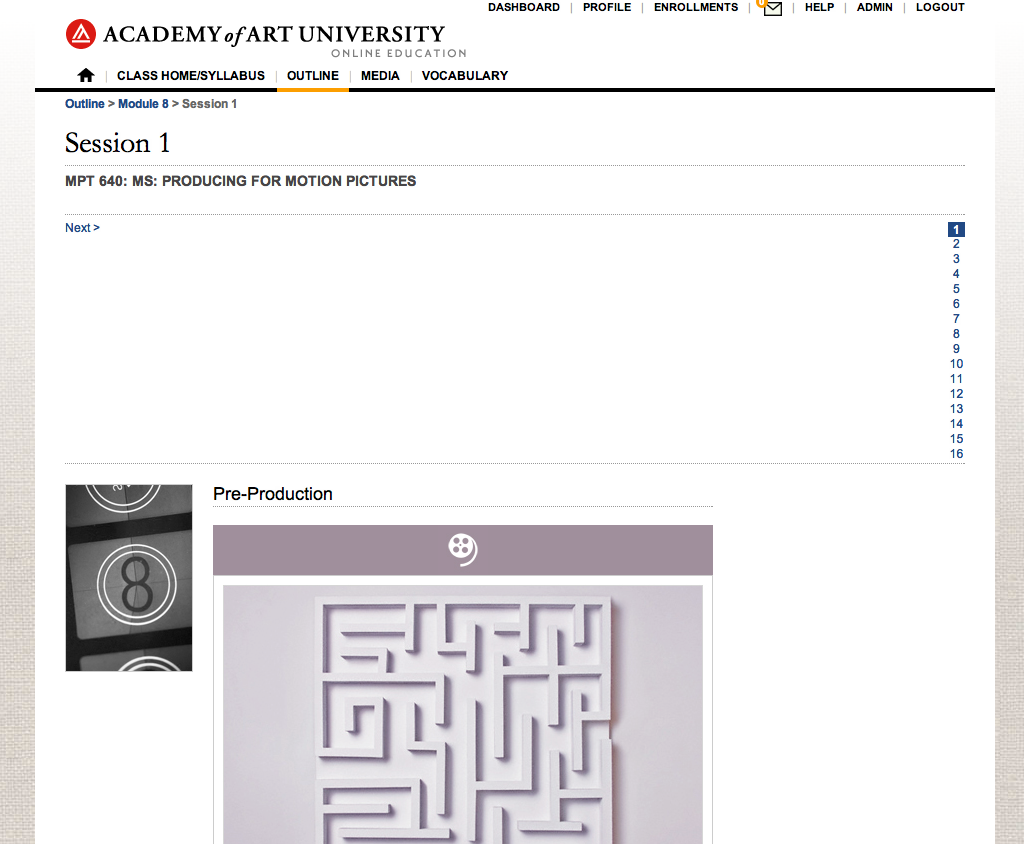
Task: Open the Dashboard menu item
Action: tap(524, 7)
